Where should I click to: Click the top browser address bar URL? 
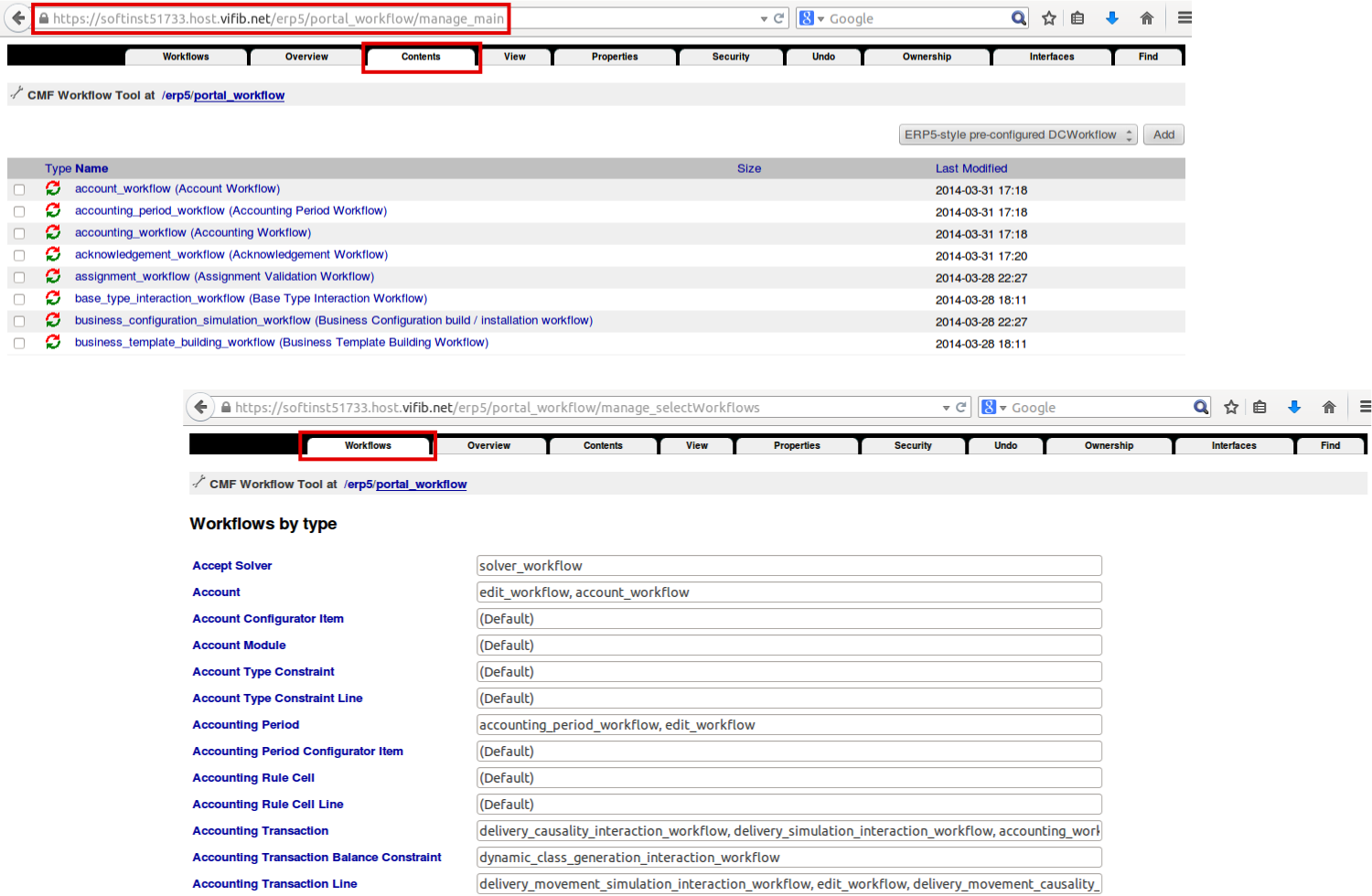[278, 18]
